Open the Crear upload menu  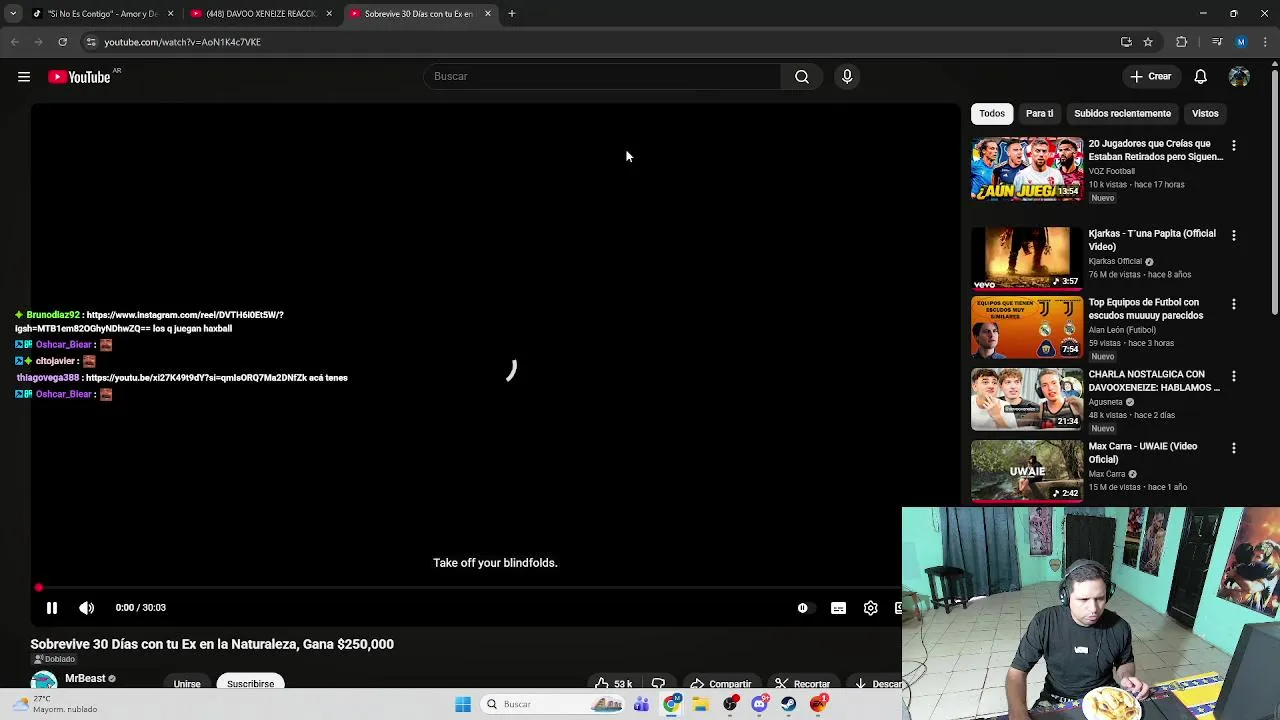click(x=1151, y=77)
